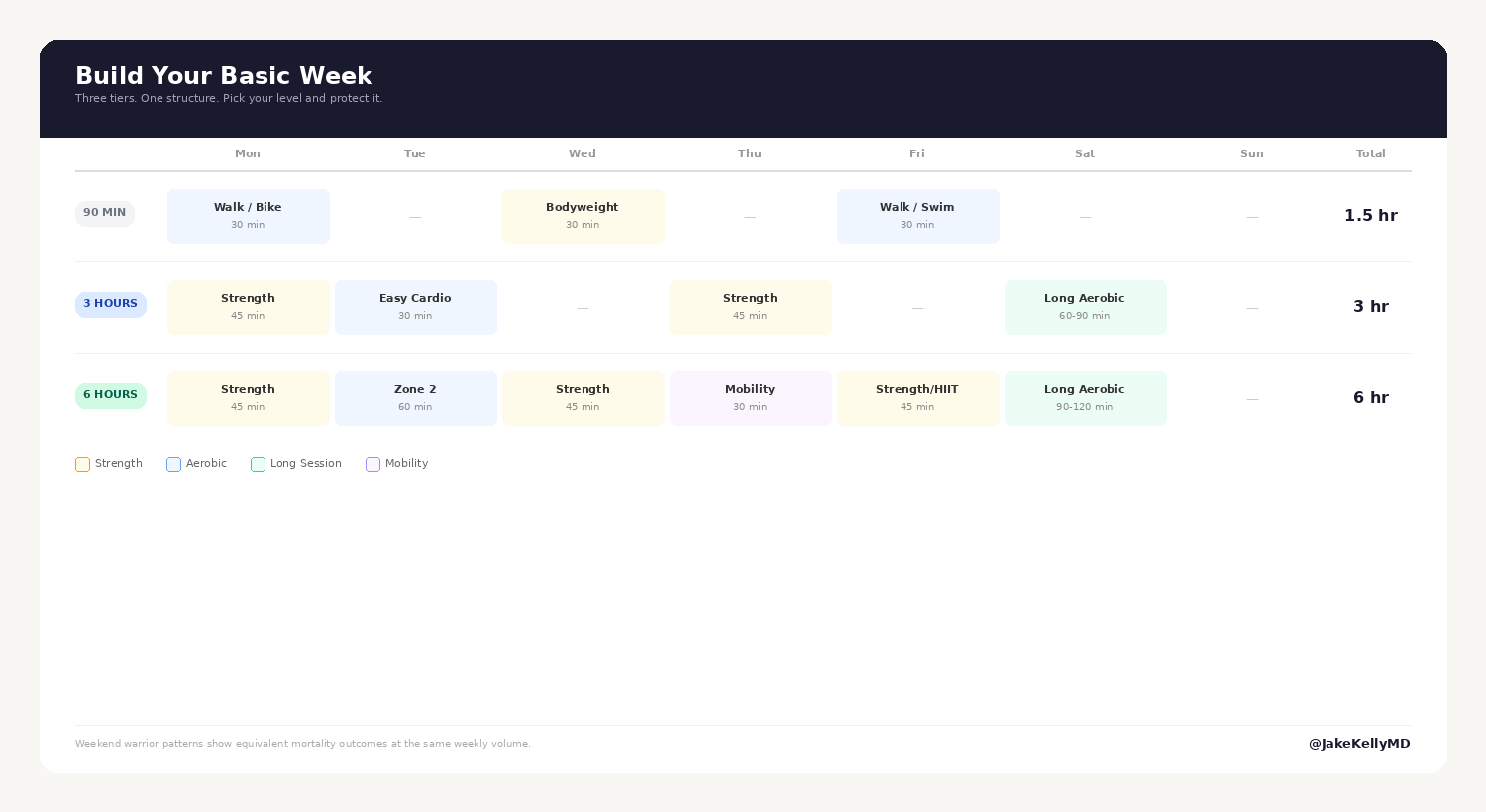Viewport: 1486px width, 812px height.
Task: Open the Long Aerobic 60-90 min card
Action: coord(1086,307)
